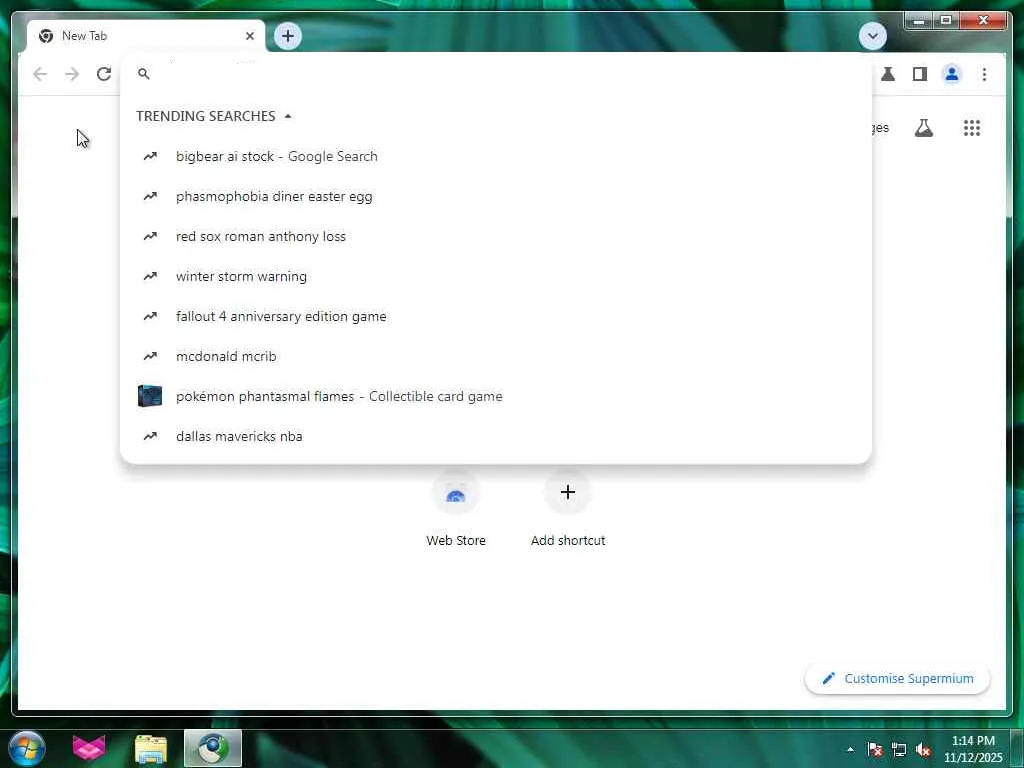Viewport: 1024px width, 768px height.
Task: Open a new tab with the plus button
Action: click(x=288, y=36)
